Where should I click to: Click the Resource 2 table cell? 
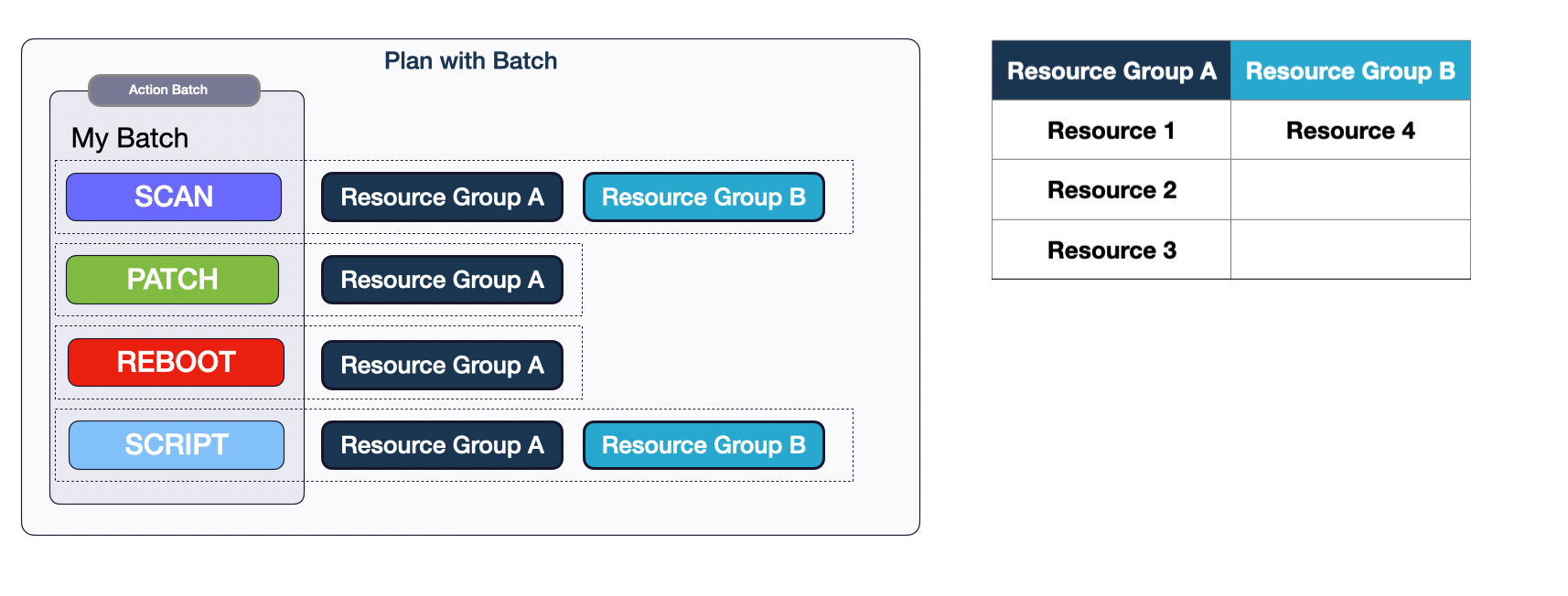point(1112,190)
